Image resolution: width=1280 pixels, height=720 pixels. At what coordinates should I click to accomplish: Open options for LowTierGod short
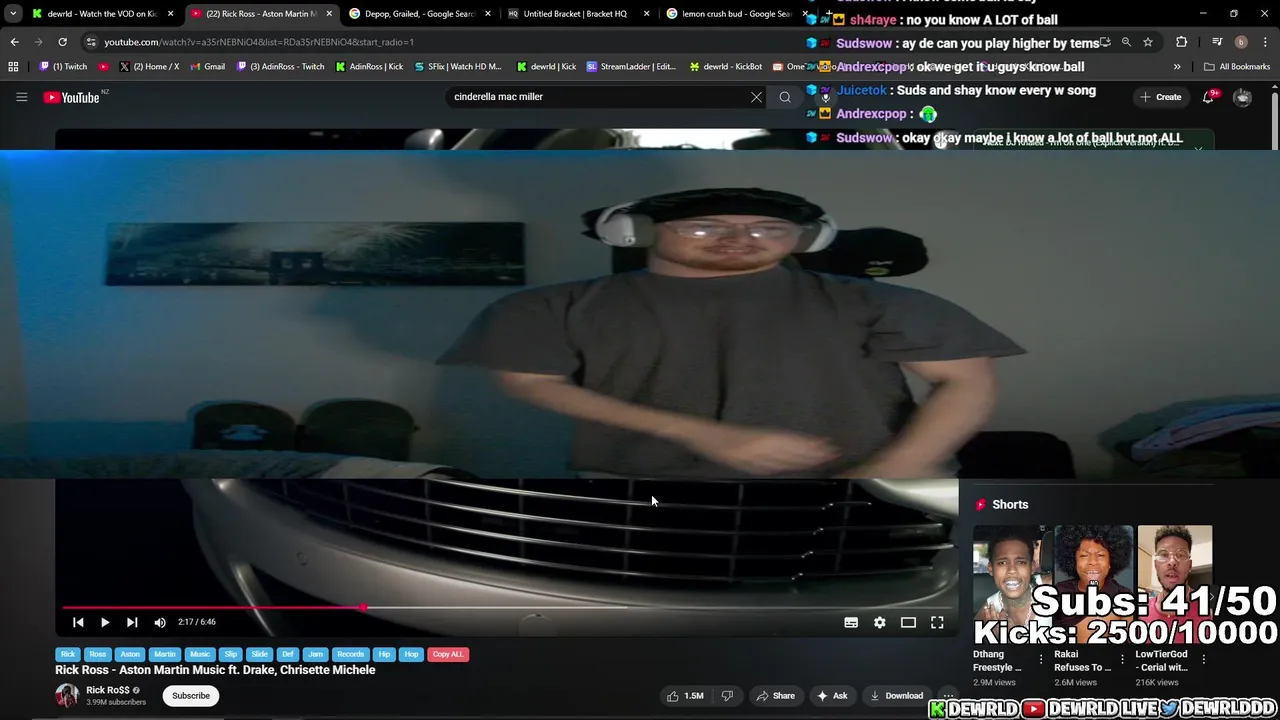(x=1204, y=660)
